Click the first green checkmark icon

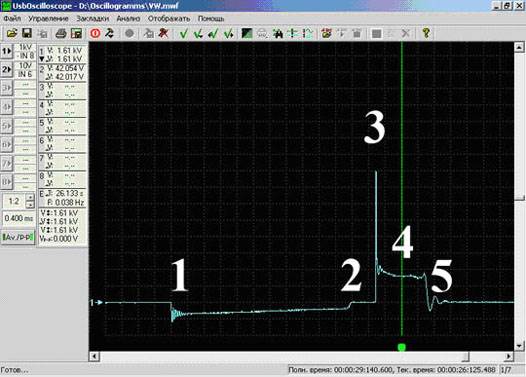click(183, 34)
